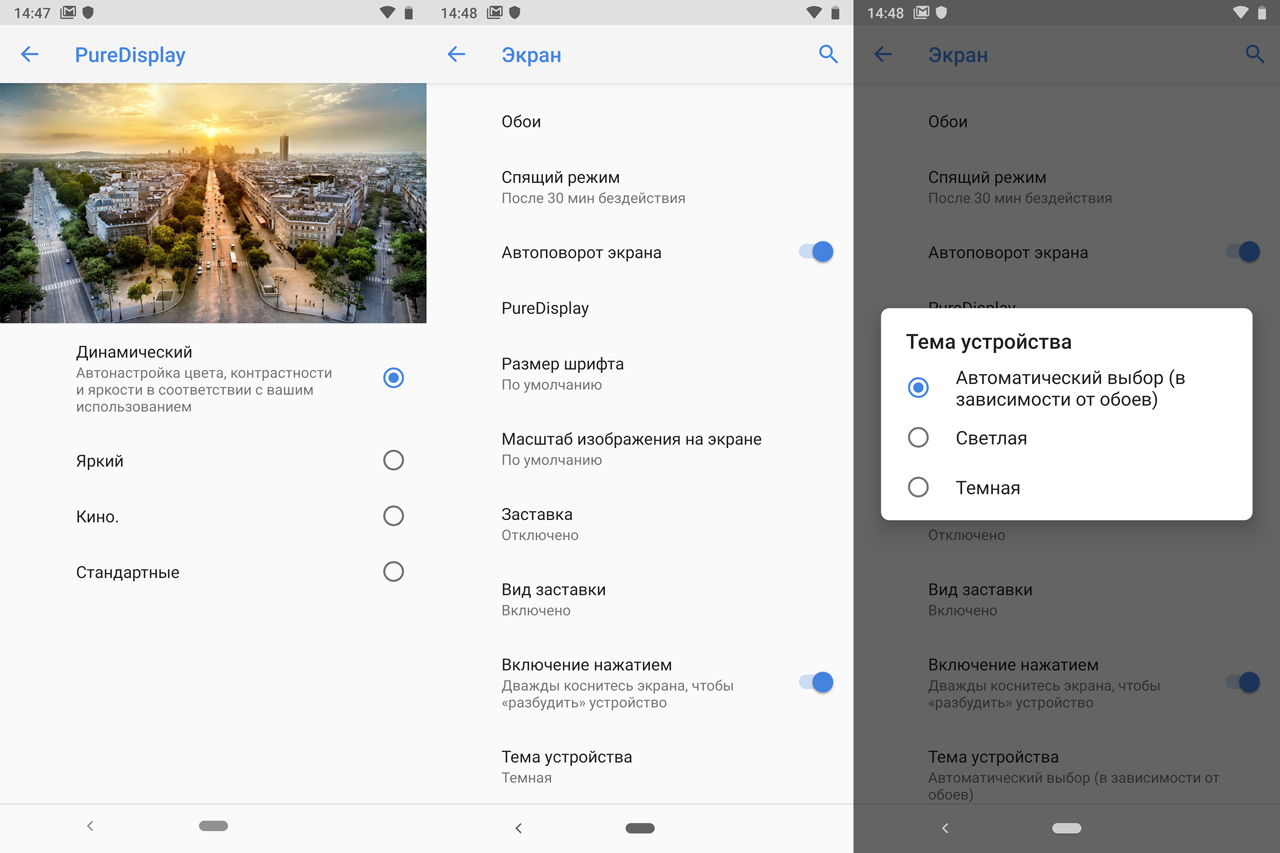Open search in the middle Экран screen
1280x853 pixels.
point(828,54)
